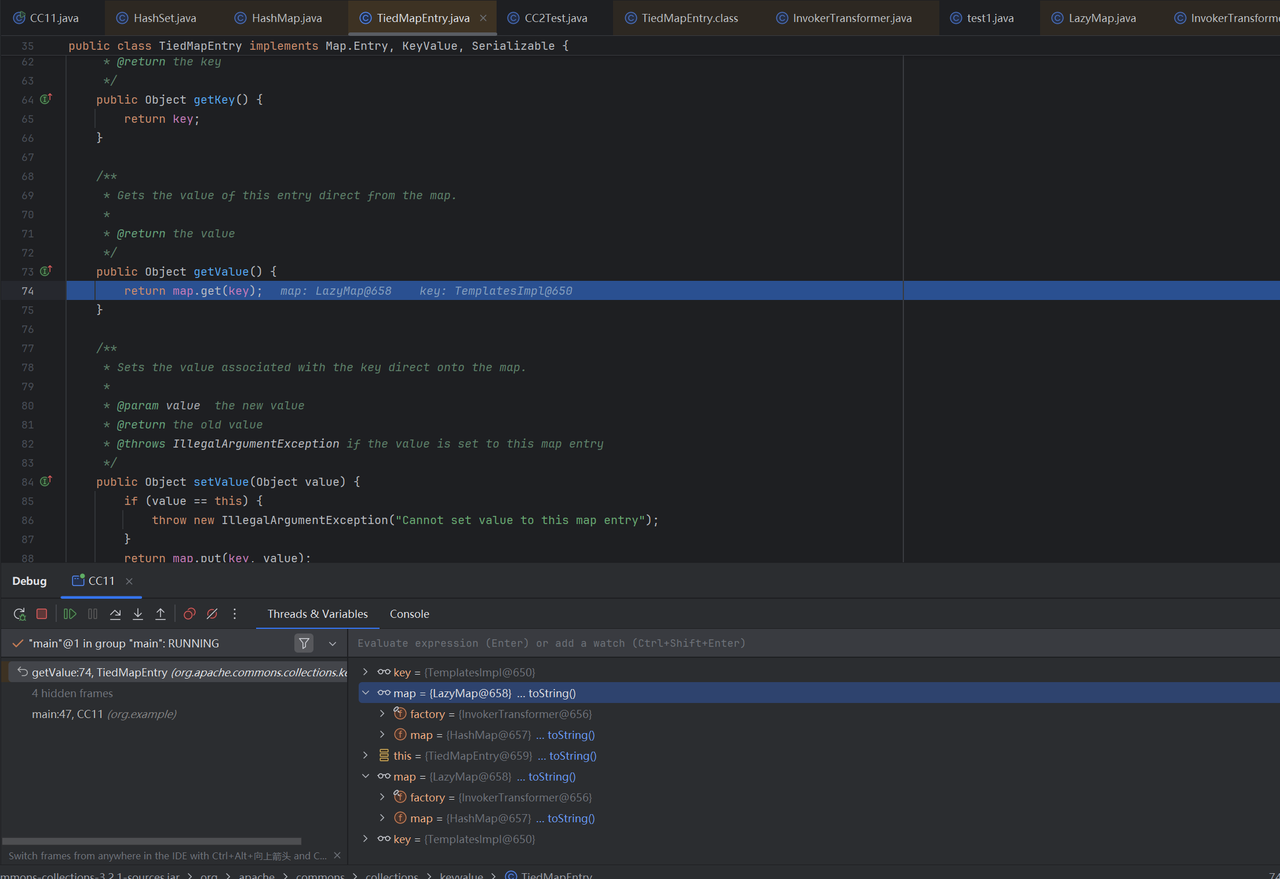
Task: Collapse the highlighted map LazyMap node
Action: (366, 693)
